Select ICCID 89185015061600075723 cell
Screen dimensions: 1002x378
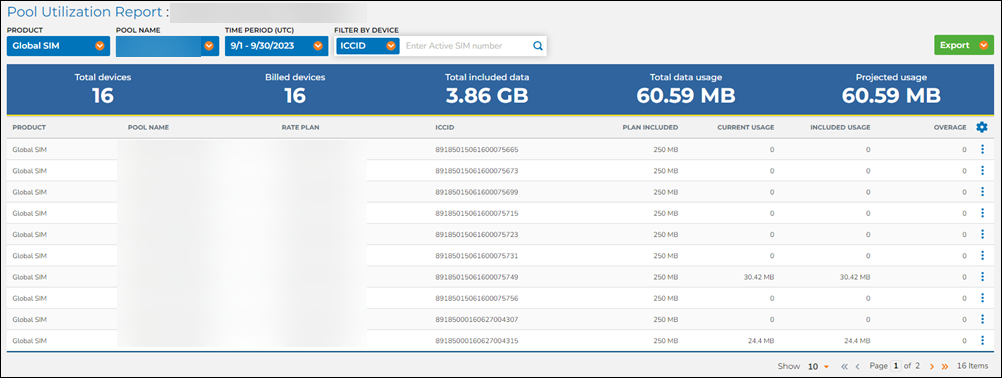click(x=476, y=234)
